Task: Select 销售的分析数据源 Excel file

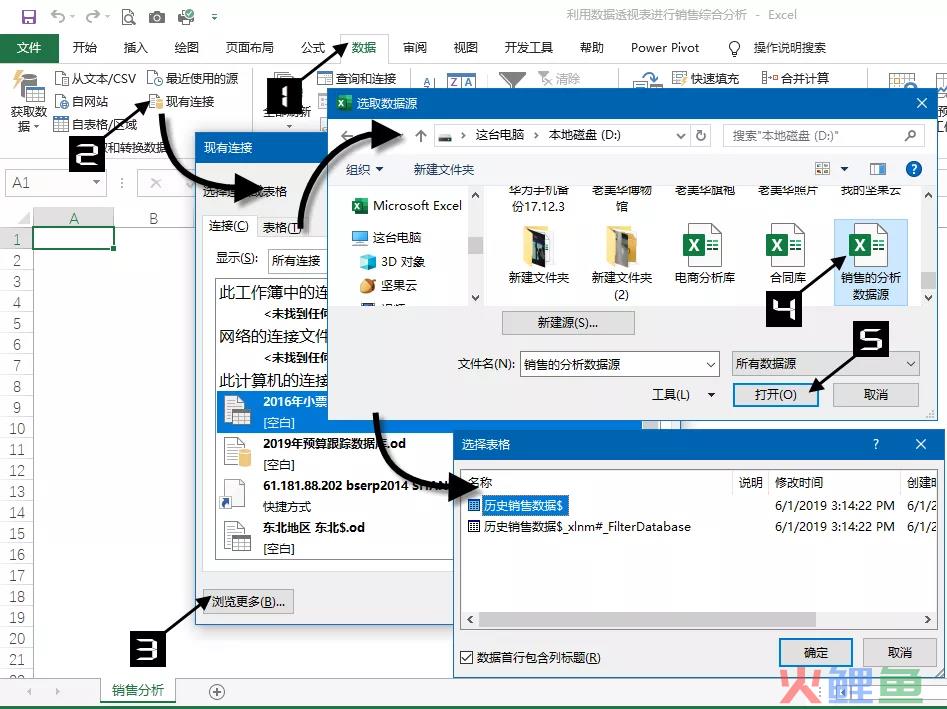Action: [x=870, y=261]
